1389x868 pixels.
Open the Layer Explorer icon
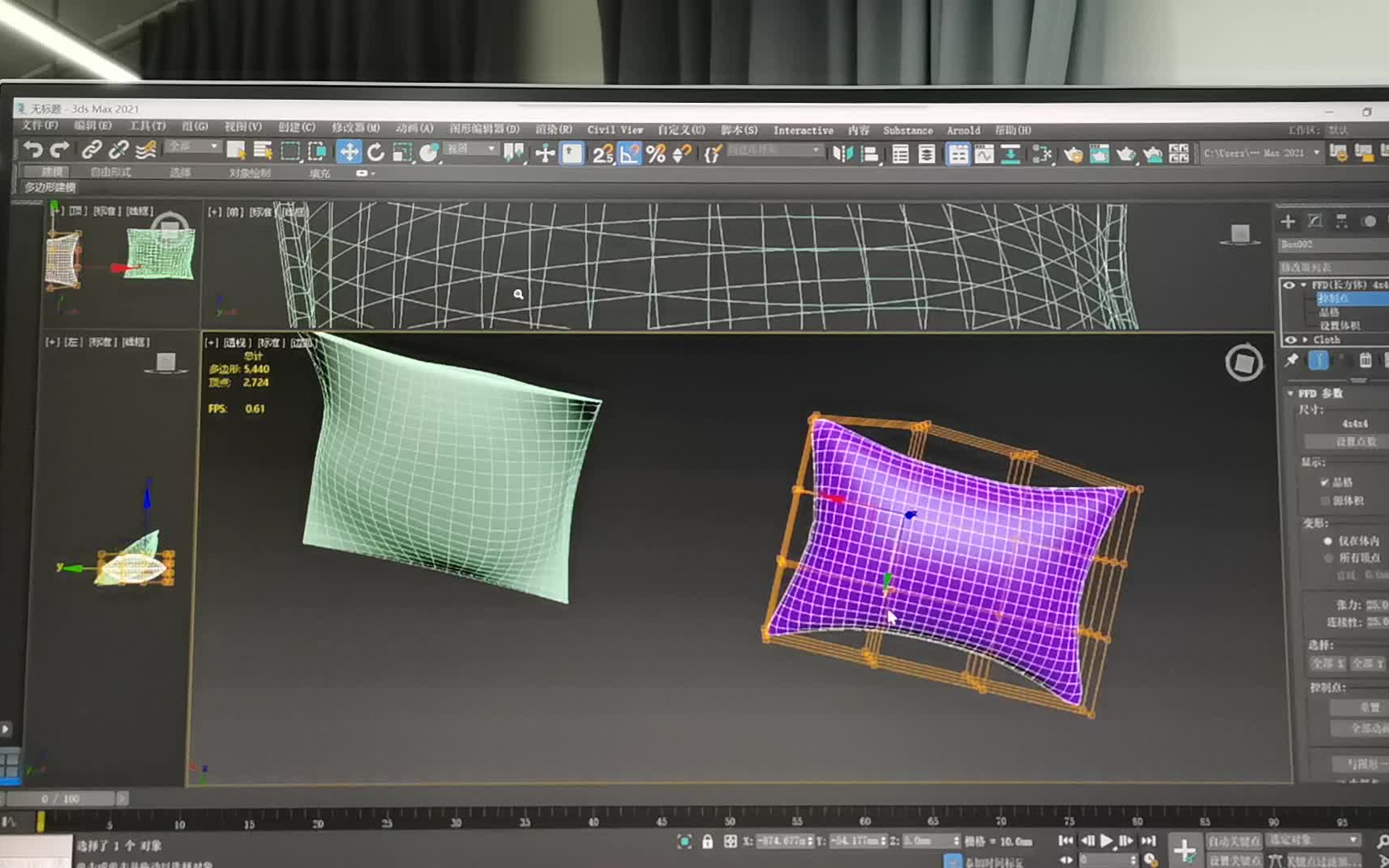[927, 154]
